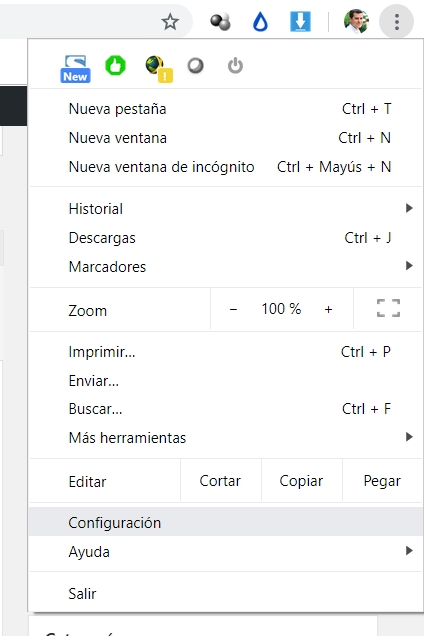Click the Pegar button
The height and width of the screenshot is (636, 424).
point(382,481)
